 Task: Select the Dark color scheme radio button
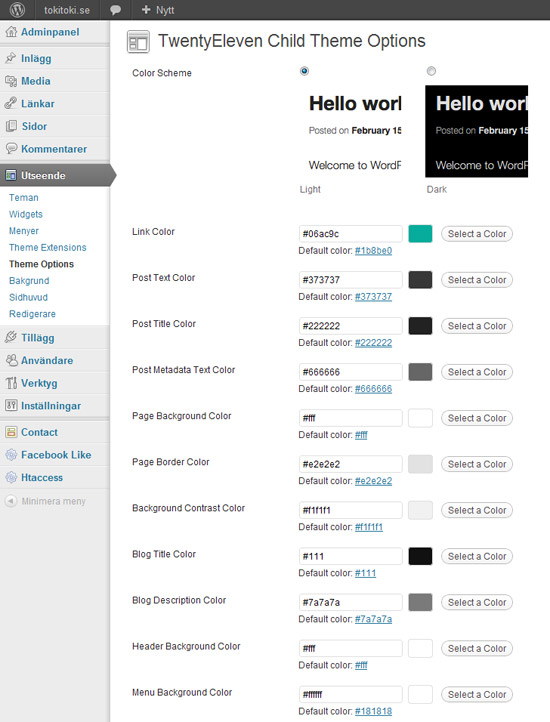click(431, 71)
